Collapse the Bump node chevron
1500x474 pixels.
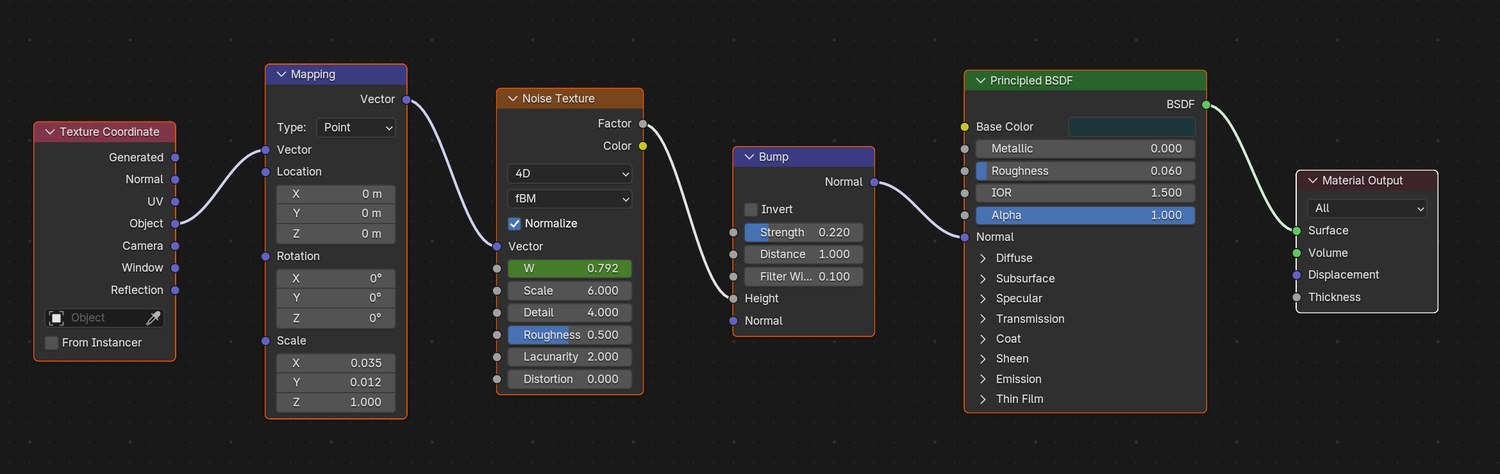click(748, 157)
